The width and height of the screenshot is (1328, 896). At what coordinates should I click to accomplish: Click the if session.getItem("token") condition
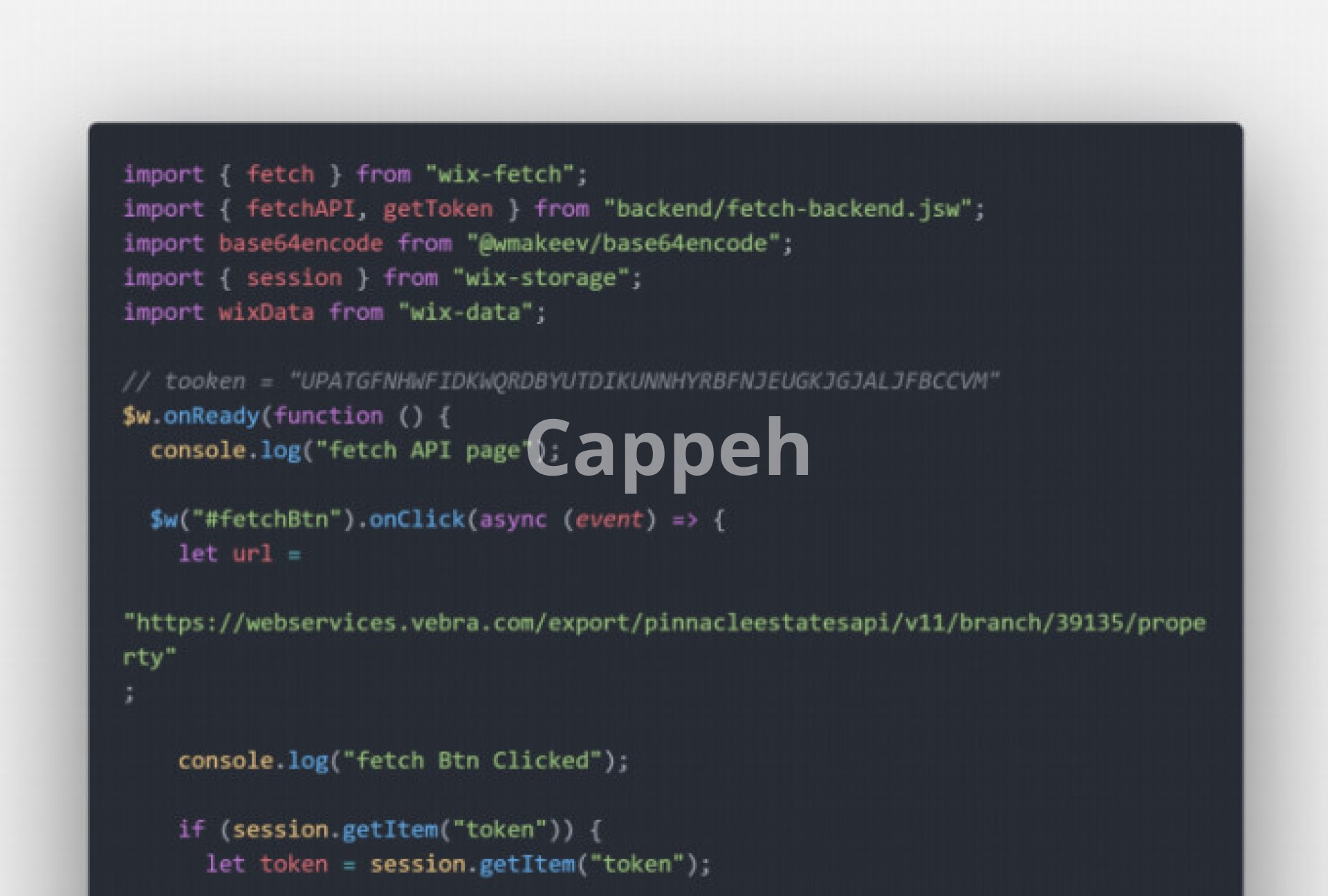click(x=389, y=829)
